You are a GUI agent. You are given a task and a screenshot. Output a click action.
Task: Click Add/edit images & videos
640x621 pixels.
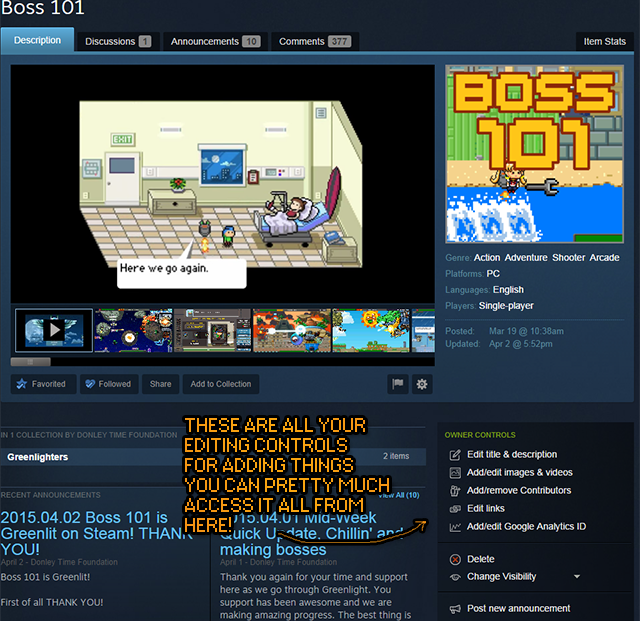pyautogui.click(x=520, y=472)
